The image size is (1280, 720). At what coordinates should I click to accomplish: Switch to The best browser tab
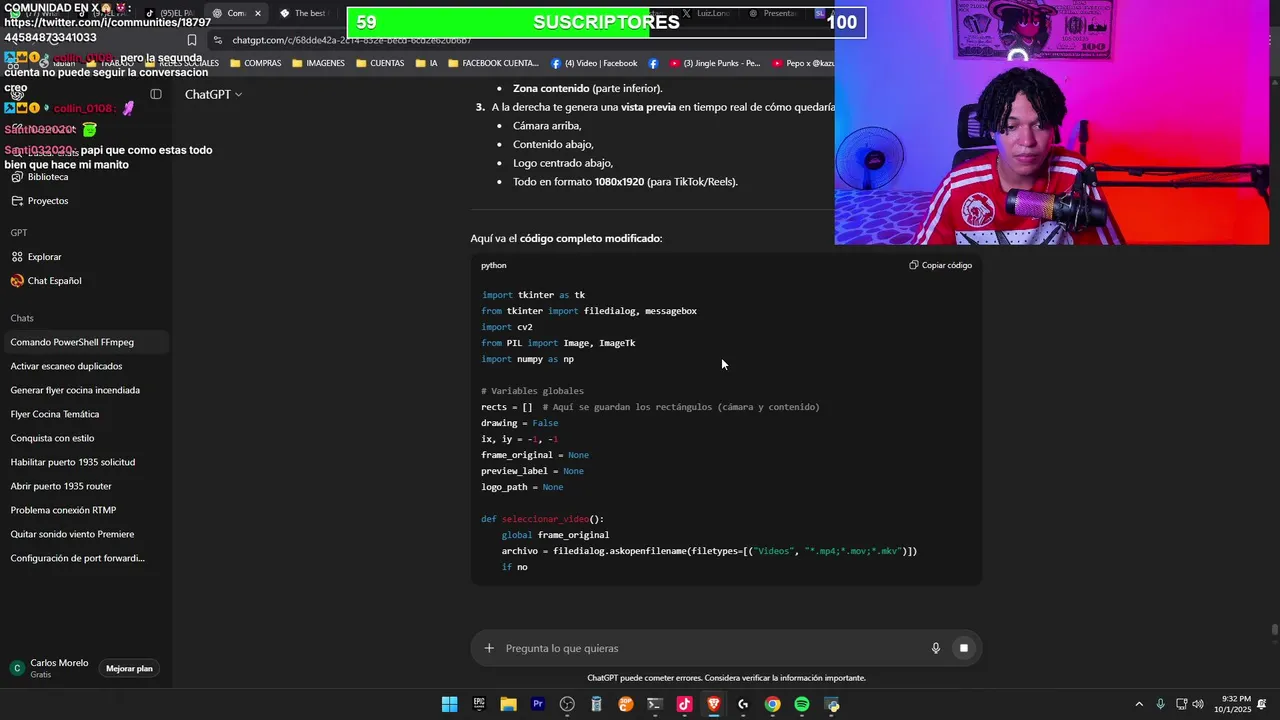[305, 13]
